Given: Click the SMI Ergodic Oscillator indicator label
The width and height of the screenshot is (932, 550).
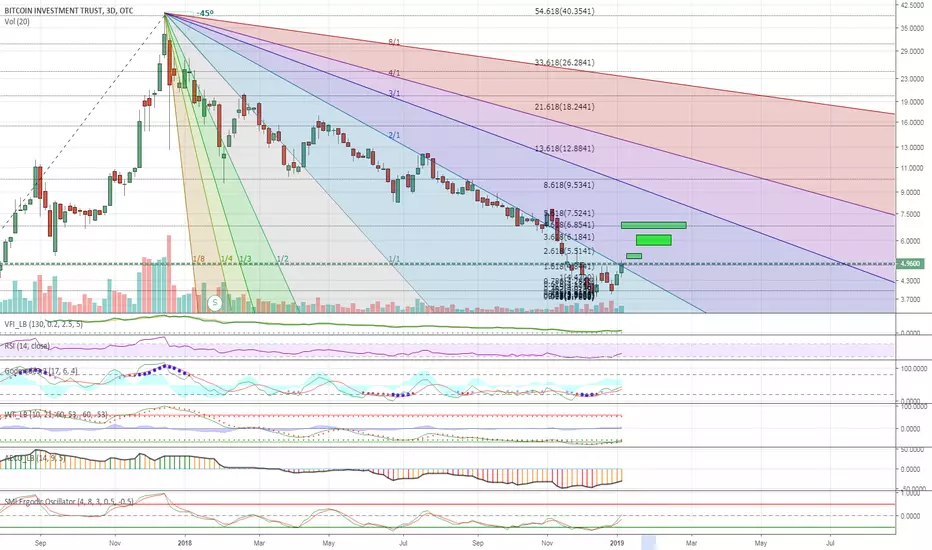Looking at the screenshot, I should click(x=69, y=502).
